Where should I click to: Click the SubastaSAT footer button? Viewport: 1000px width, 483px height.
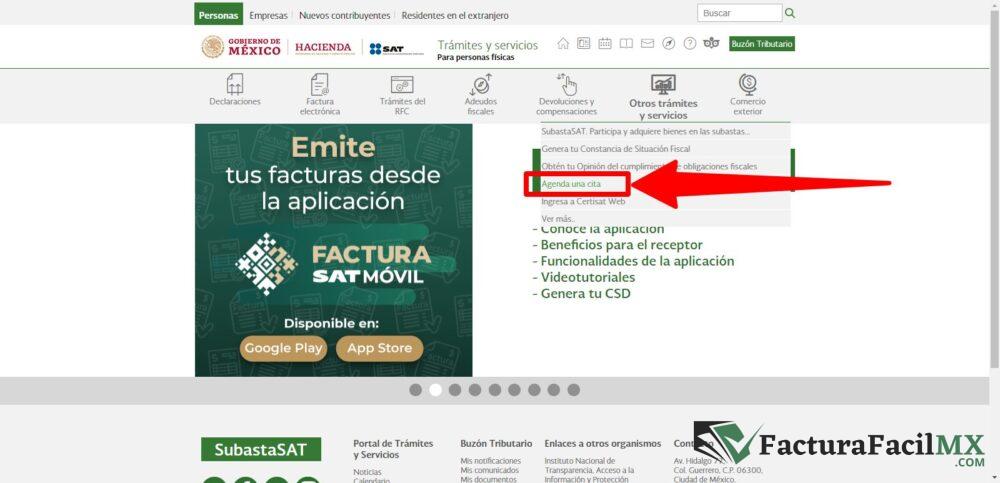[x=261, y=449]
